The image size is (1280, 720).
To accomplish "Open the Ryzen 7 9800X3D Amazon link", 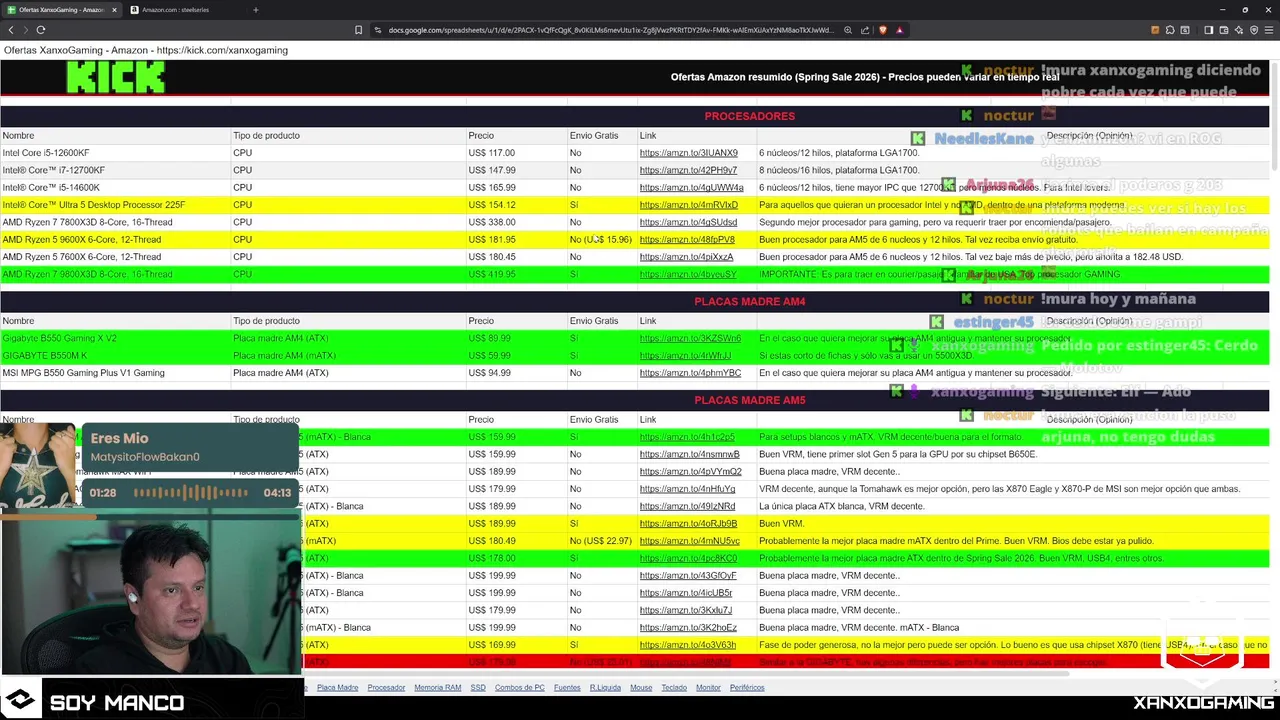I will point(688,274).
